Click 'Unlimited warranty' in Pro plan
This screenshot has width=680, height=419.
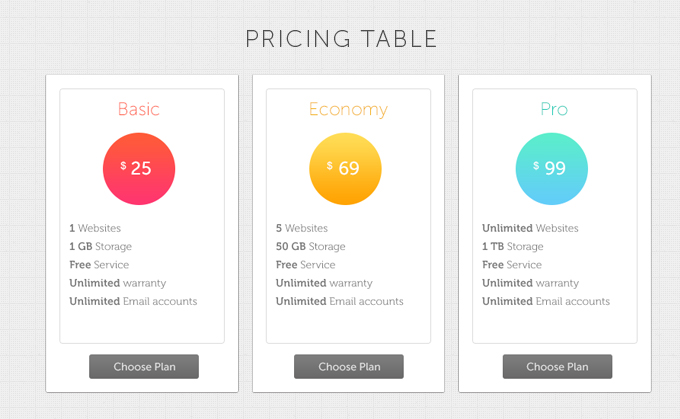pyautogui.click(x=530, y=283)
